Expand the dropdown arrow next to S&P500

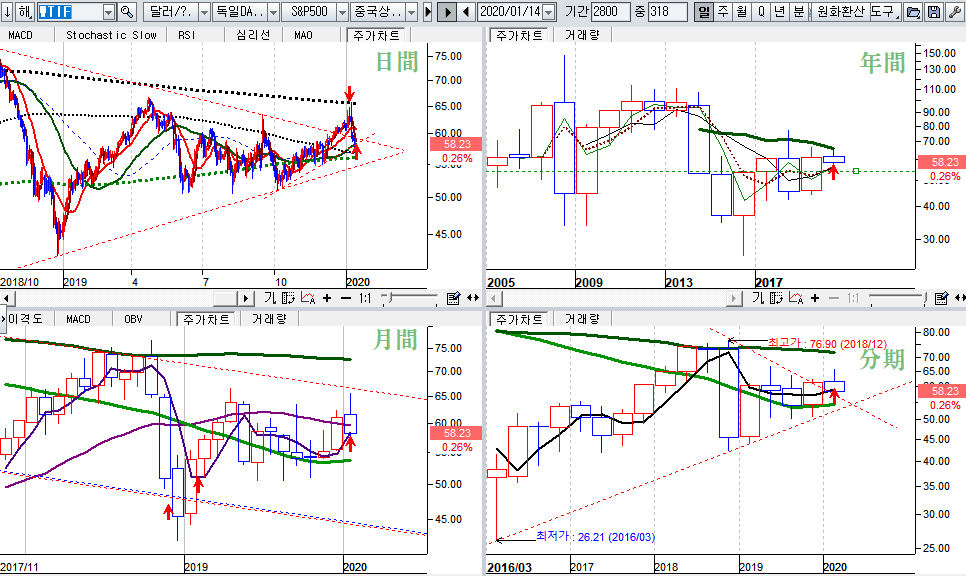[x=343, y=11]
